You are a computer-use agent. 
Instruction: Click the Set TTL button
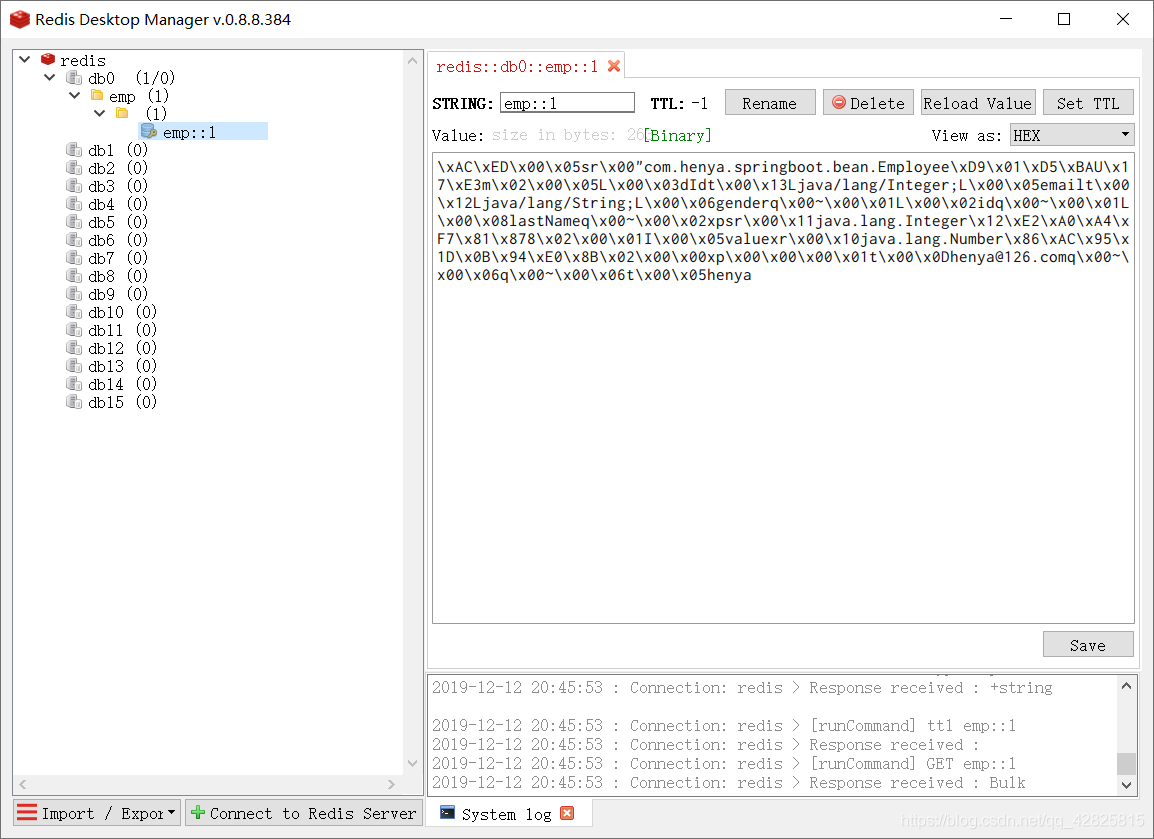1088,103
